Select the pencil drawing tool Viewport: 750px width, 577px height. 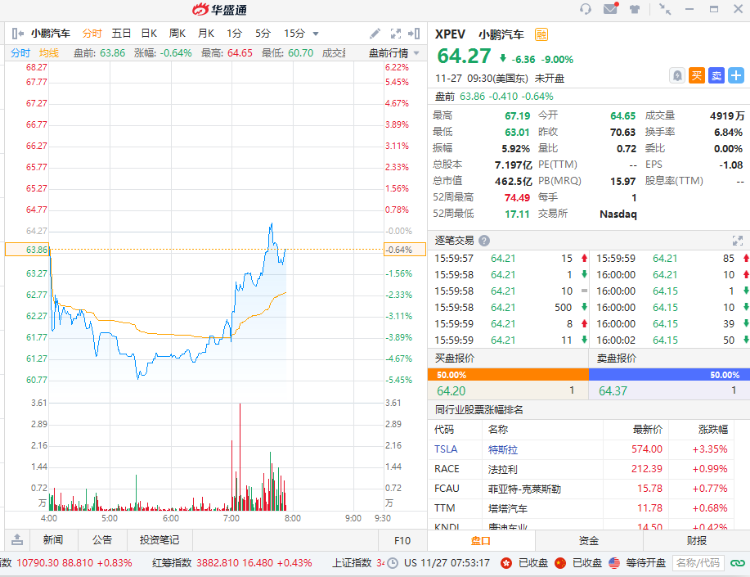coord(375,33)
